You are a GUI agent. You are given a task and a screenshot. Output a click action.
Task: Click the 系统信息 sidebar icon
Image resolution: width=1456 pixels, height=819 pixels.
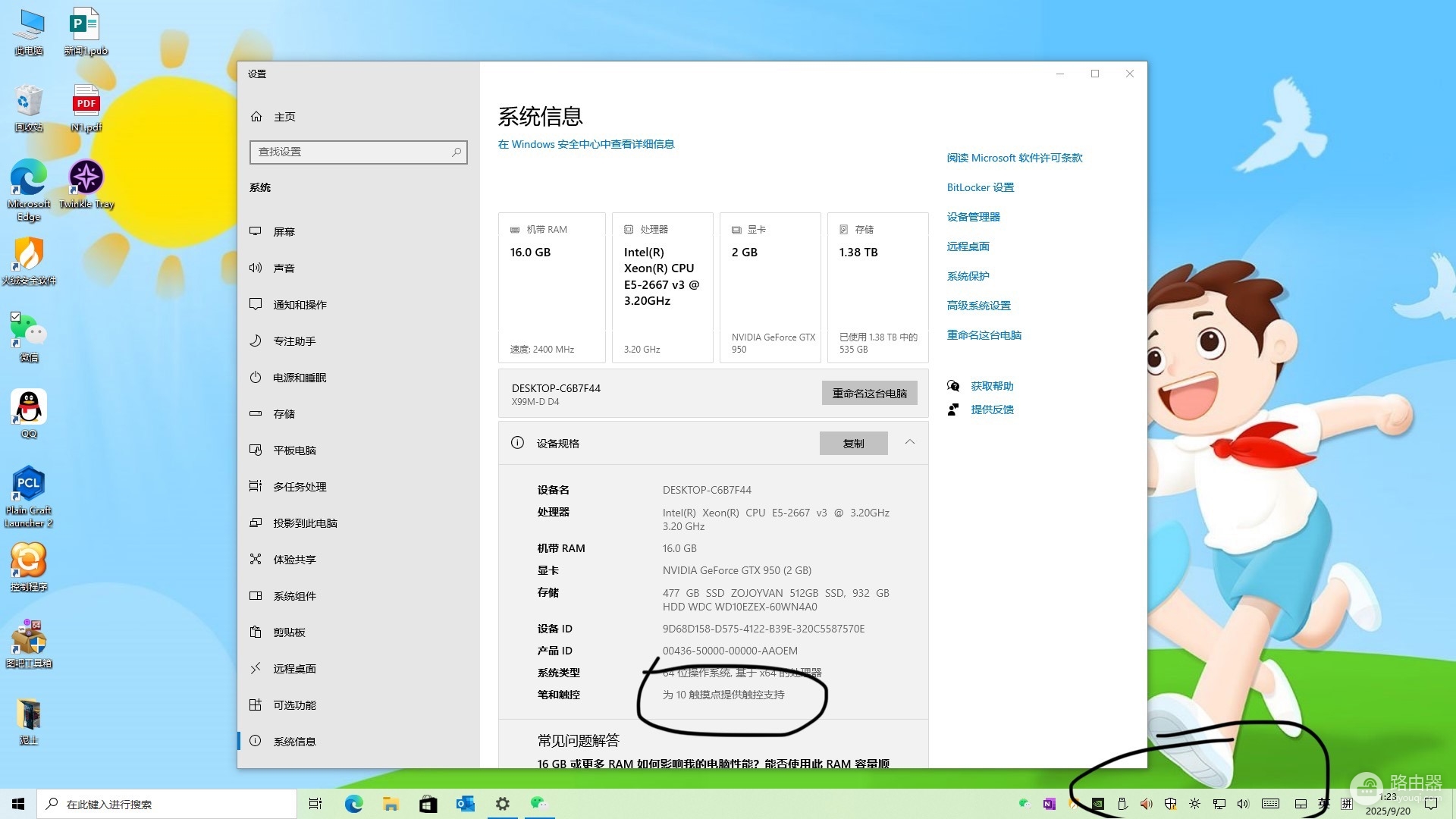[x=256, y=741]
